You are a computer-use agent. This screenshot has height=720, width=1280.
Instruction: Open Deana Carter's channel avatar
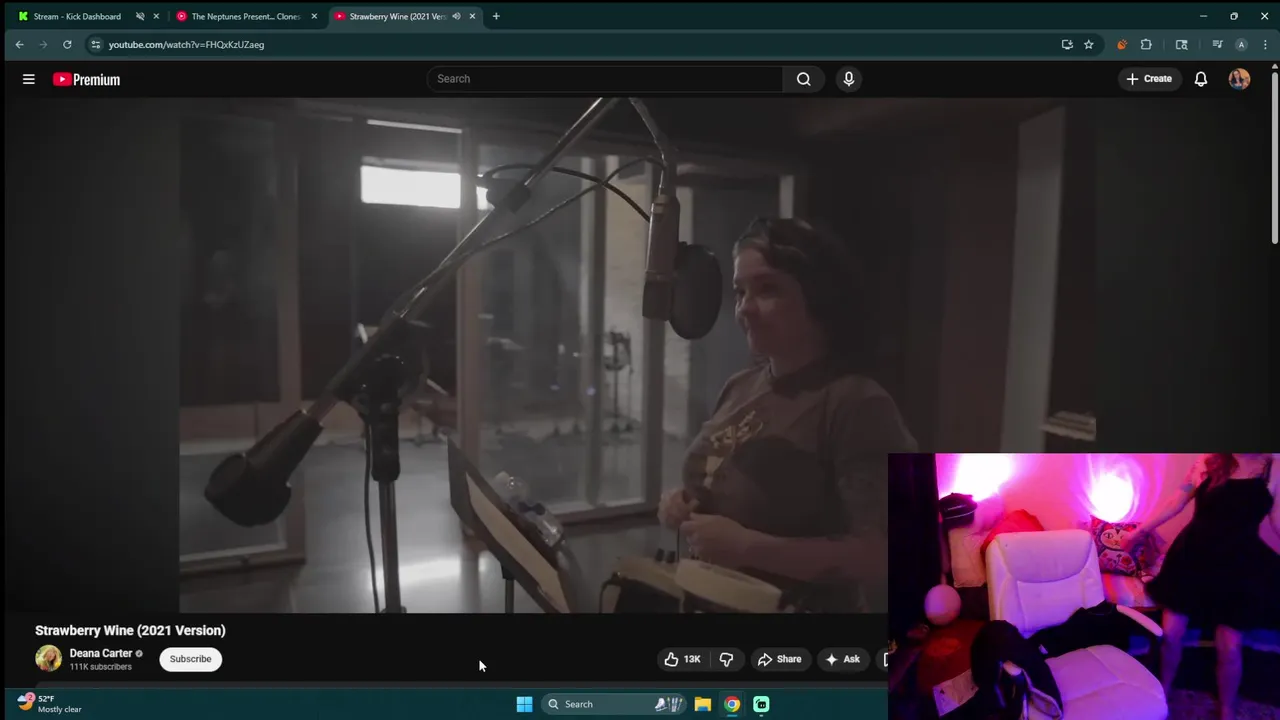click(x=48, y=658)
